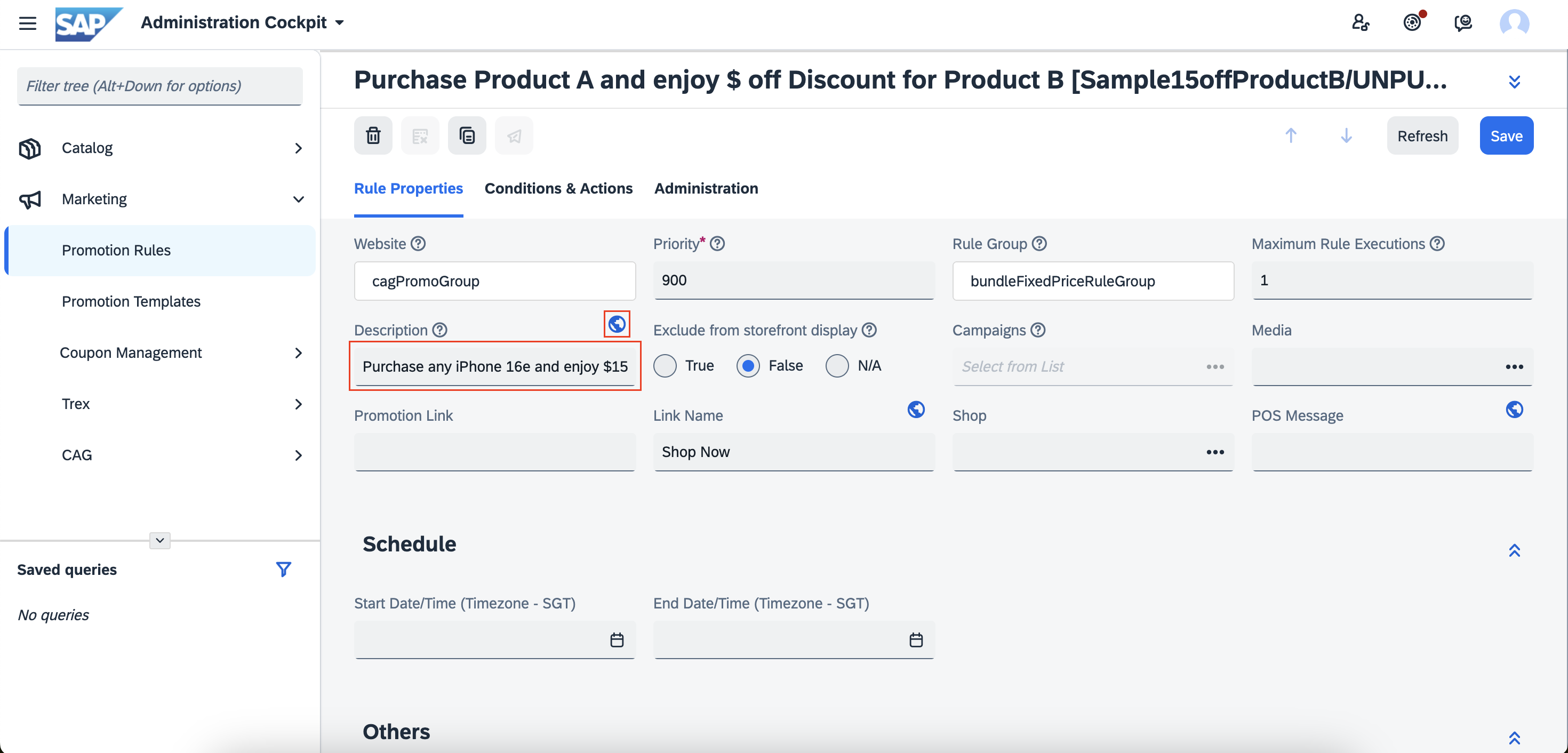Image resolution: width=1568 pixels, height=753 pixels.
Task: Open Shop selection ellipsis
Action: 1215,452
